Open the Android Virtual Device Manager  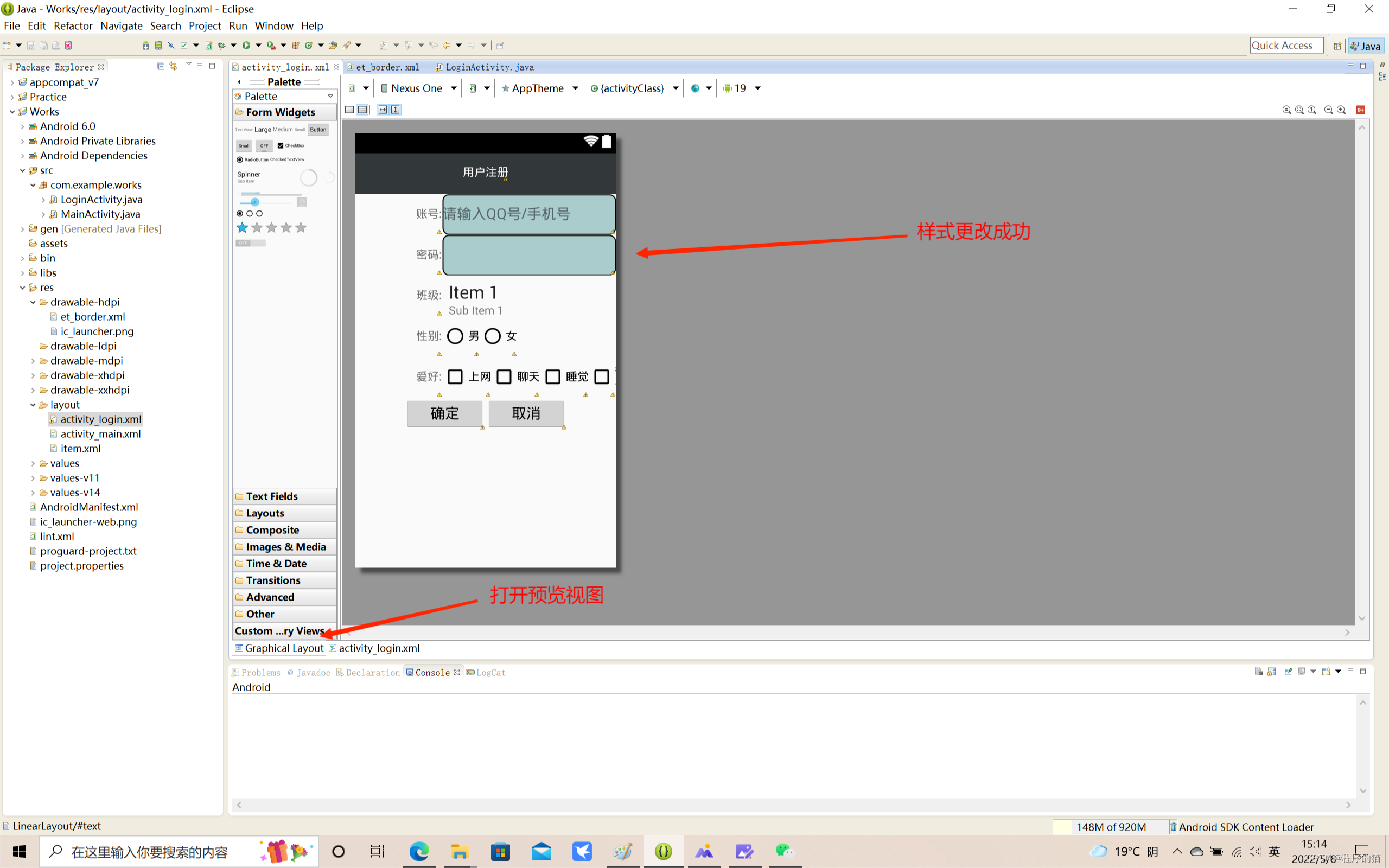pyautogui.click(x=158, y=46)
